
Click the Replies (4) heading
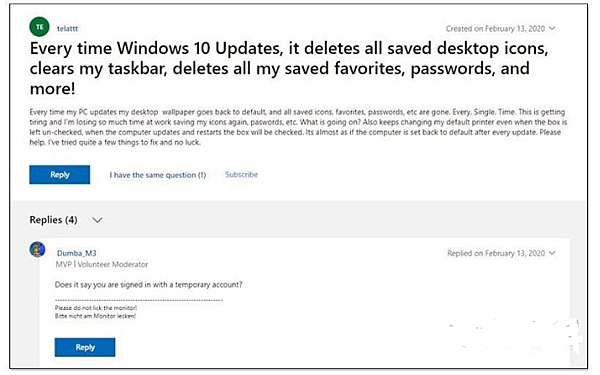[x=53, y=220]
